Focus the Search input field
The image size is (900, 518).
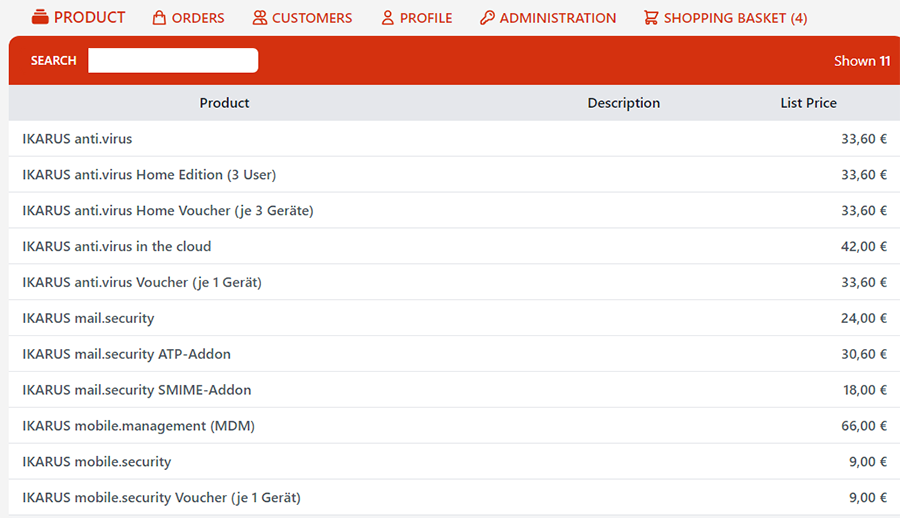(x=173, y=60)
